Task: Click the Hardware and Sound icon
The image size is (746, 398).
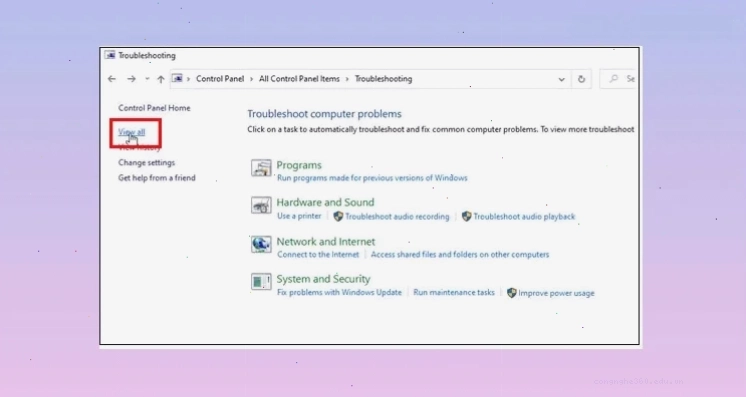Action: (261, 205)
